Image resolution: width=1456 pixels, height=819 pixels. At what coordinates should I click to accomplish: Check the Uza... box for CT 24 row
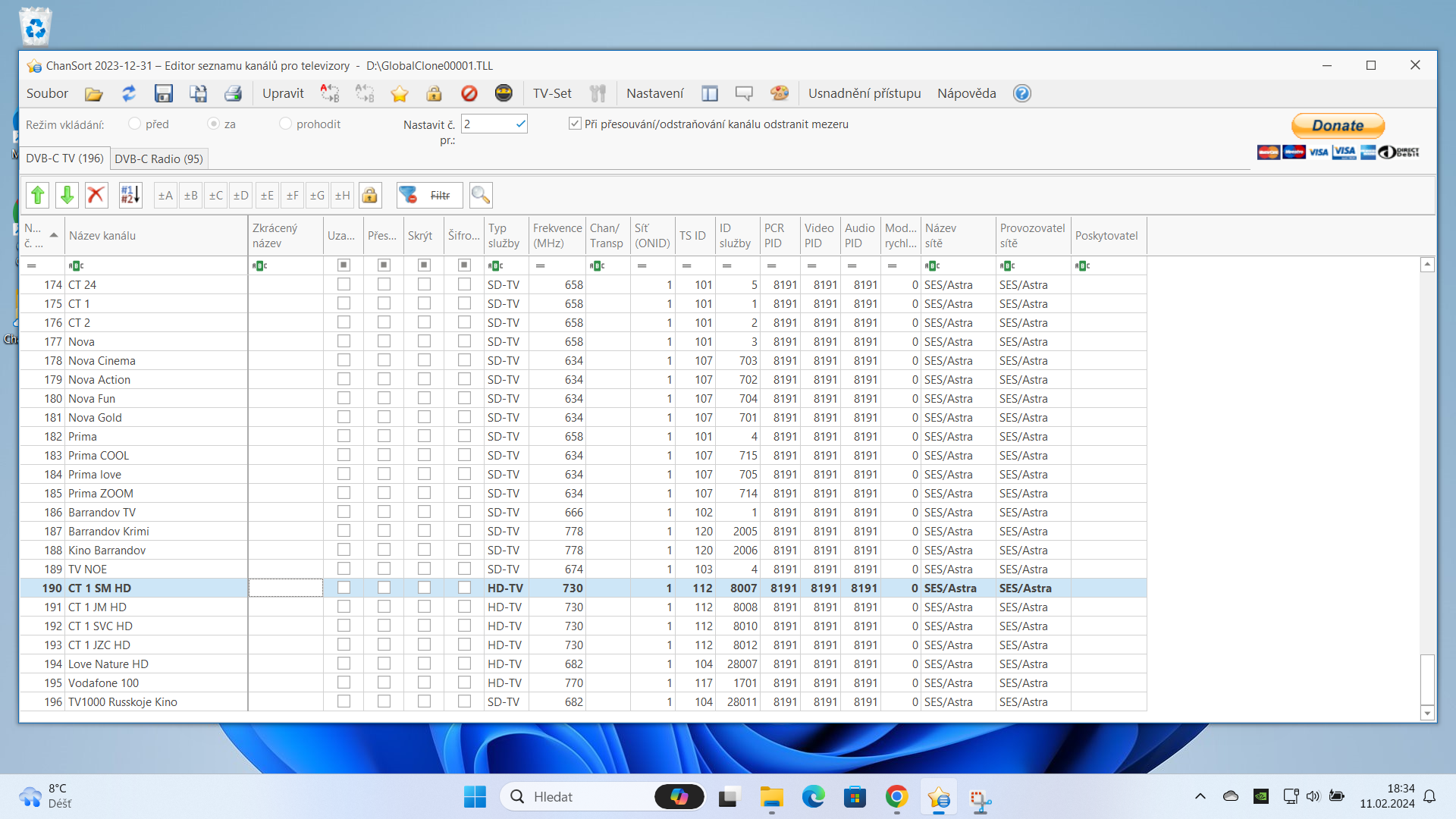(x=344, y=284)
